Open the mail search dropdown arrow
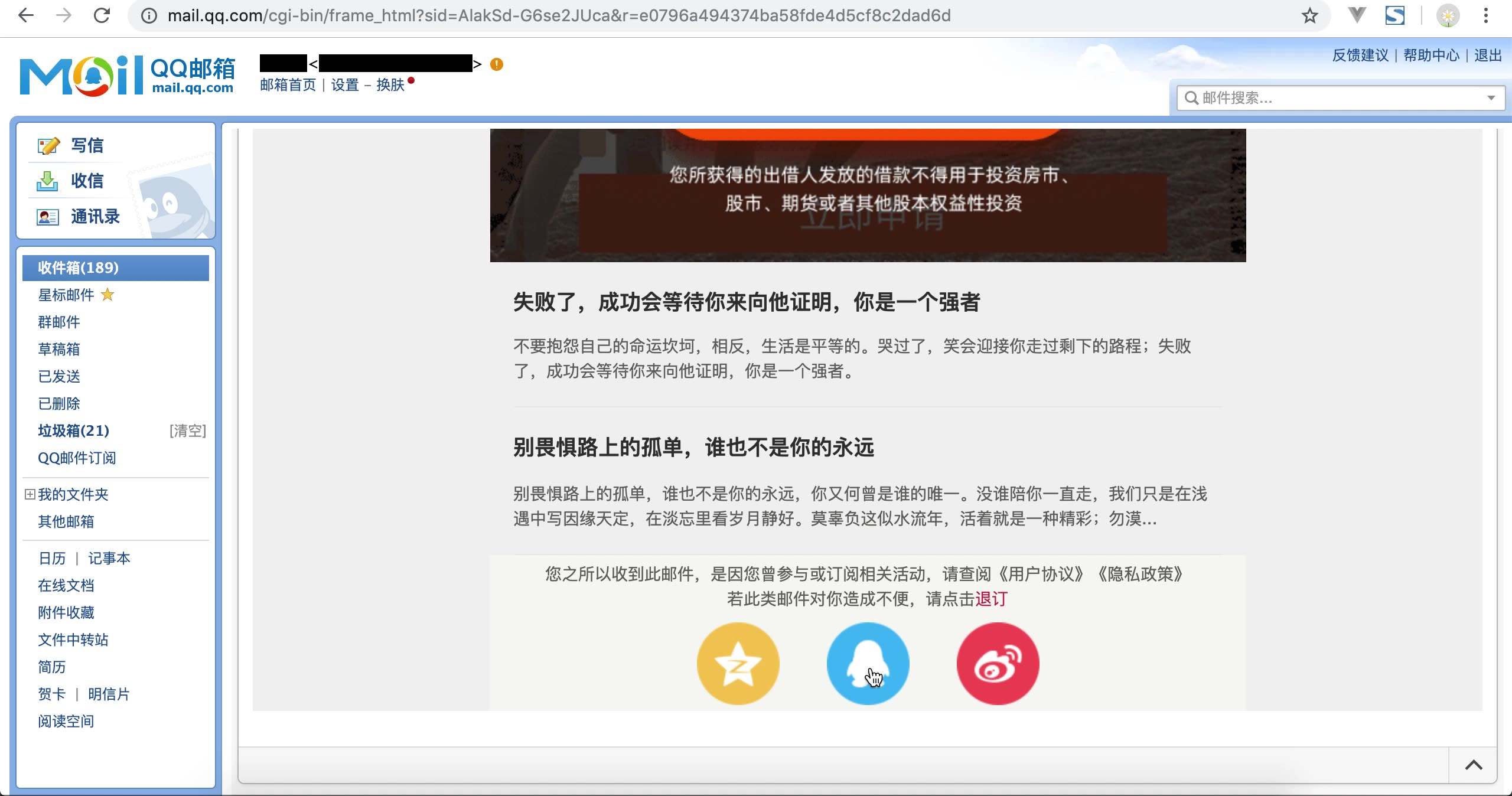Image resolution: width=1512 pixels, height=796 pixels. 1491,98
